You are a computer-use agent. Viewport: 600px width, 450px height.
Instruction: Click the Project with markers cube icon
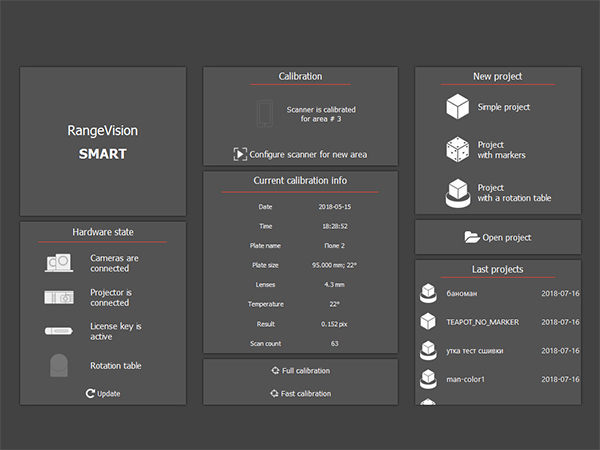click(x=458, y=150)
